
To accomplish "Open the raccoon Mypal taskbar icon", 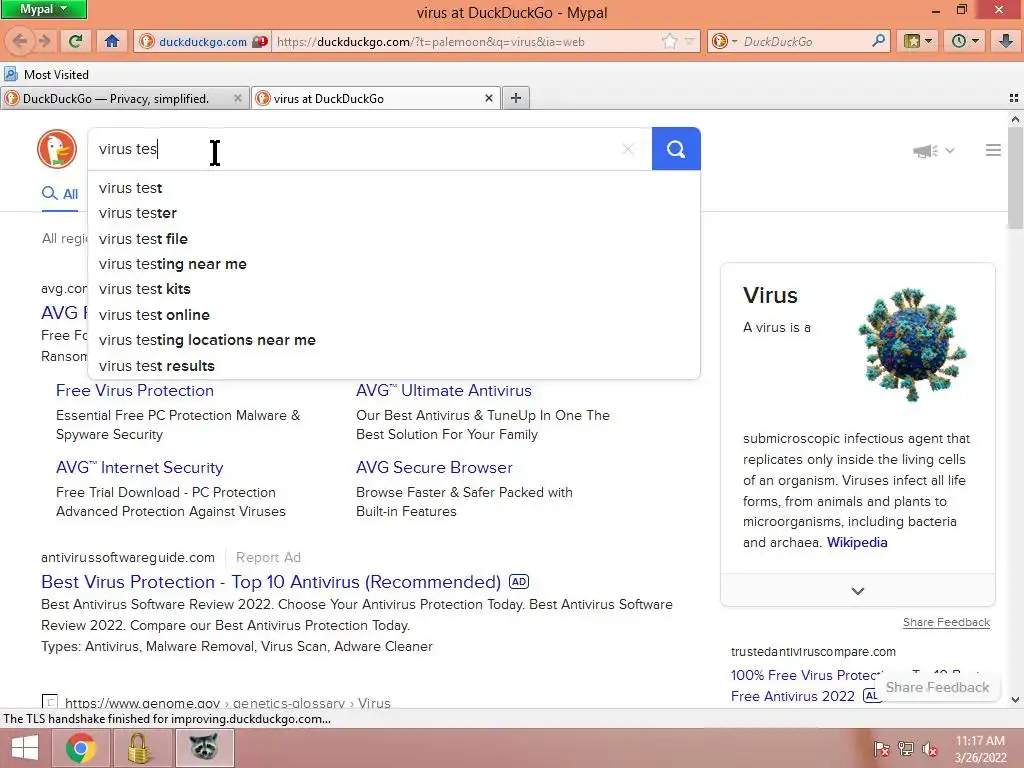I will click(204, 748).
